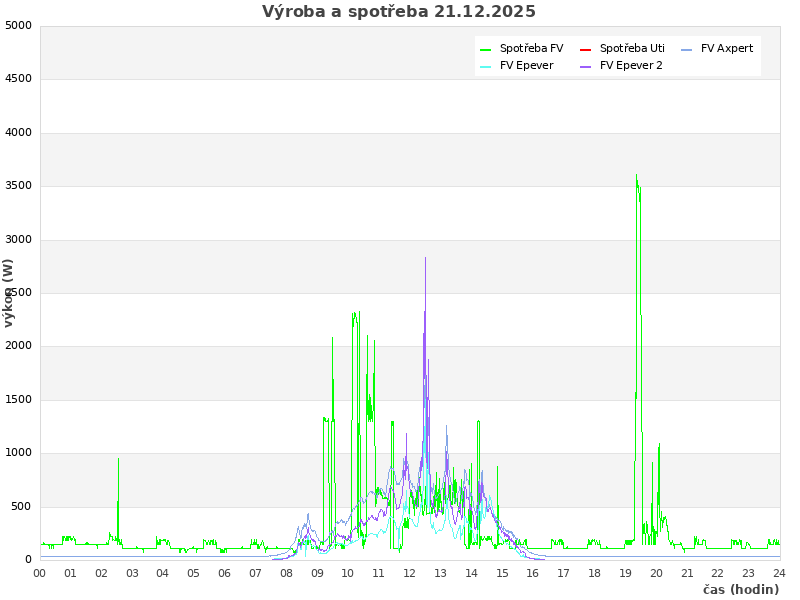Click the 5000 label on power axis
This screenshot has width=800, height=600.
point(18,26)
